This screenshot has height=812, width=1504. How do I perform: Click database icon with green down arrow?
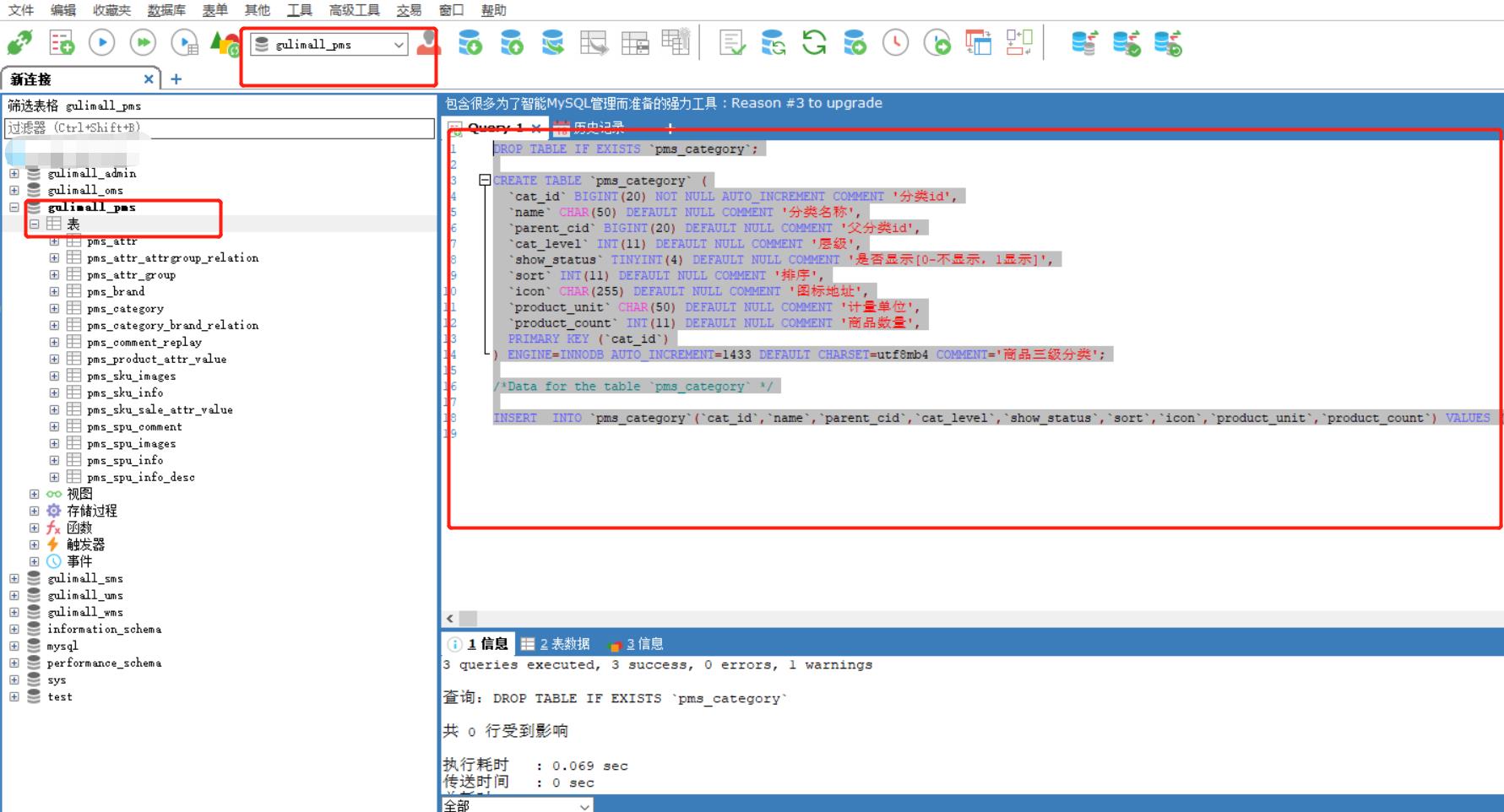[x=470, y=42]
